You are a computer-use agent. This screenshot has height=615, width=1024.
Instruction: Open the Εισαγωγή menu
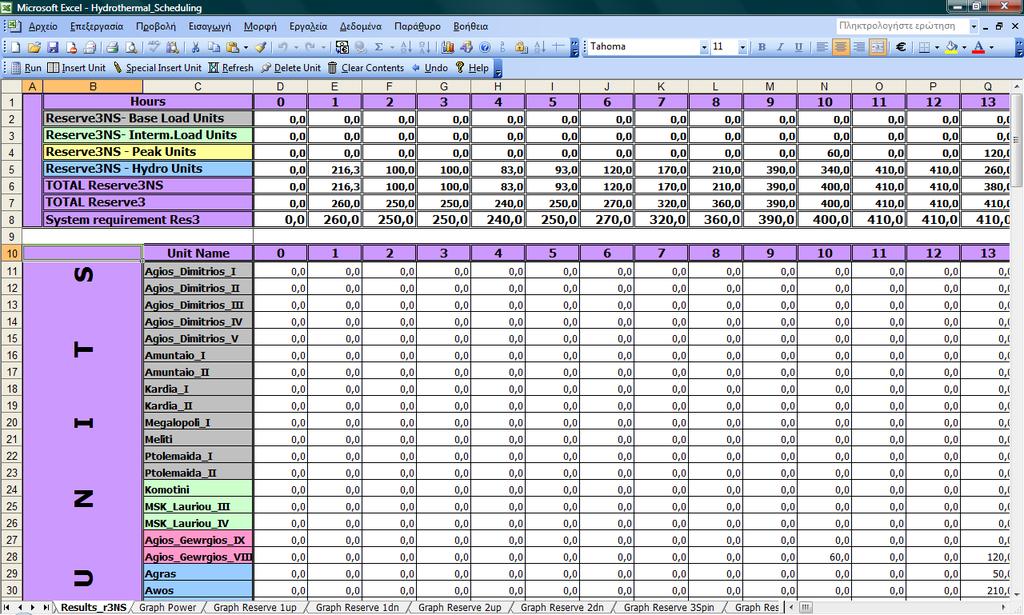[210, 26]
